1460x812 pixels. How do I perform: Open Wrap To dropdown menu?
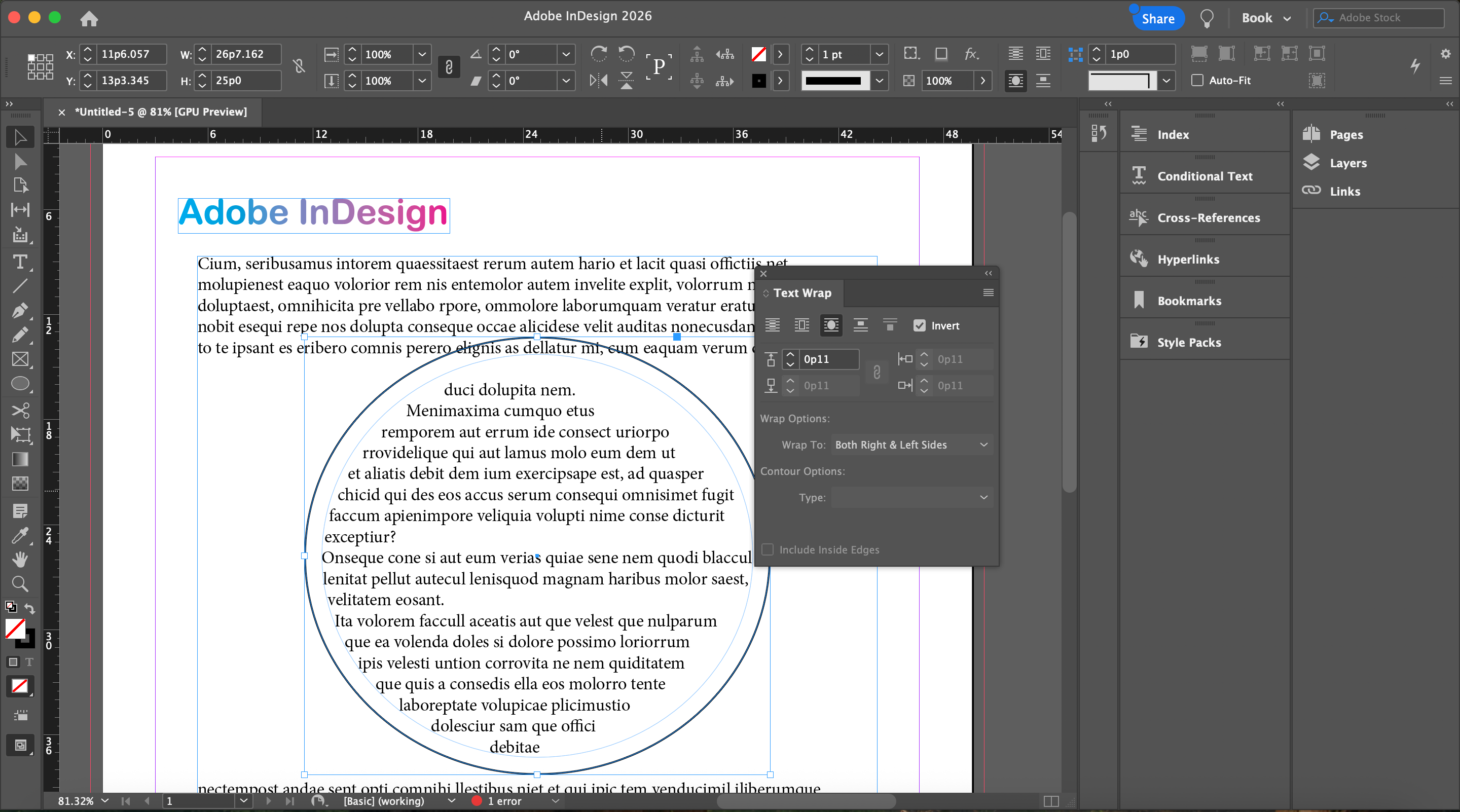(x=911, y=445)
